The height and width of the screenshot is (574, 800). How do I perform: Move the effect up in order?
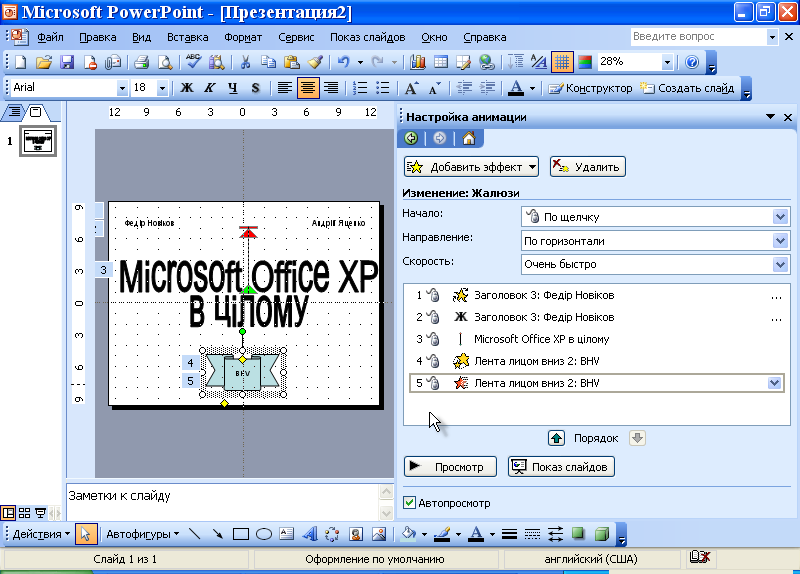(x=556, y=438)
